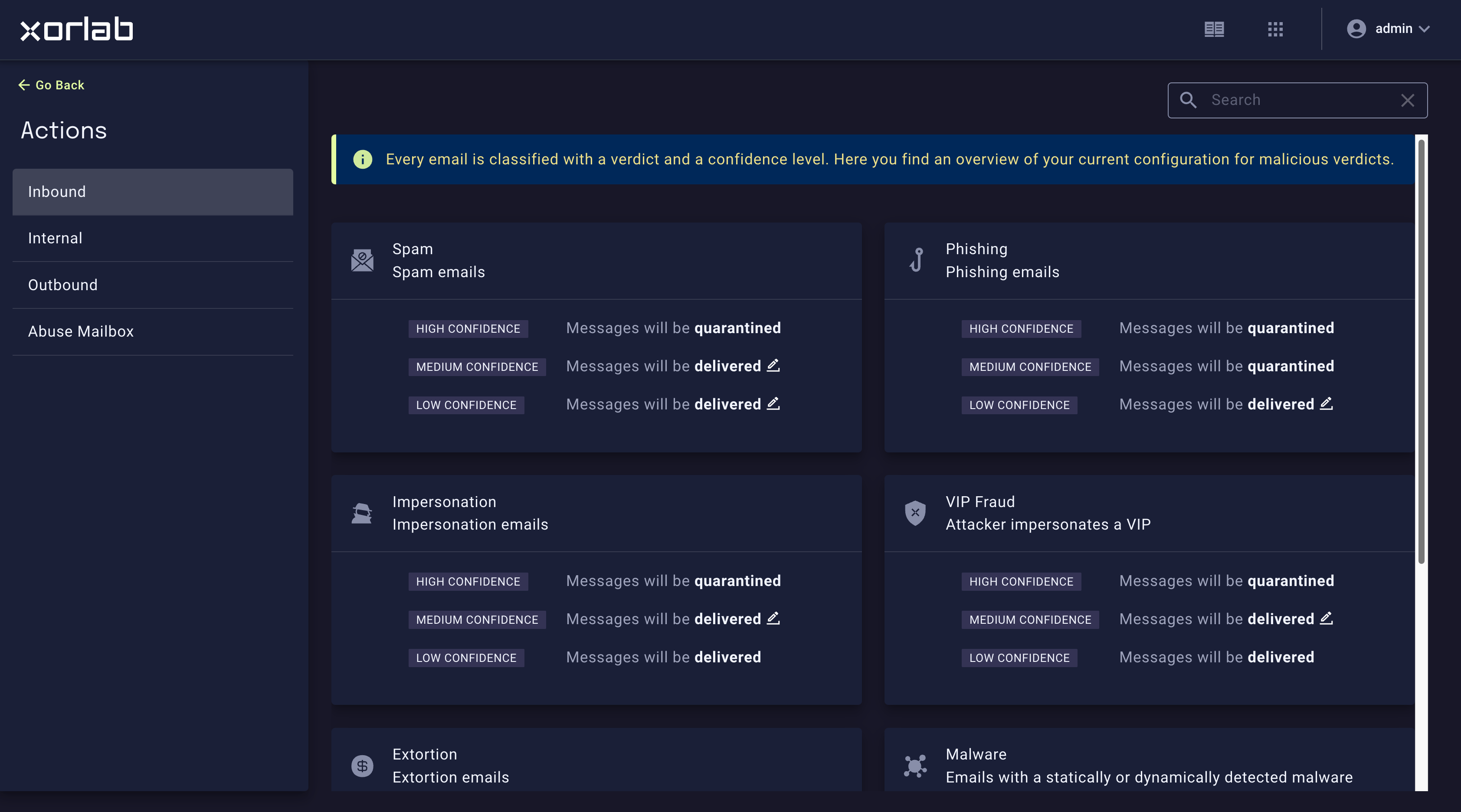The width and height of the screenshot is (1461, 812).
Task: Click the 'Attacker impersonates a VIP' subtitle
Action: 1048,524
